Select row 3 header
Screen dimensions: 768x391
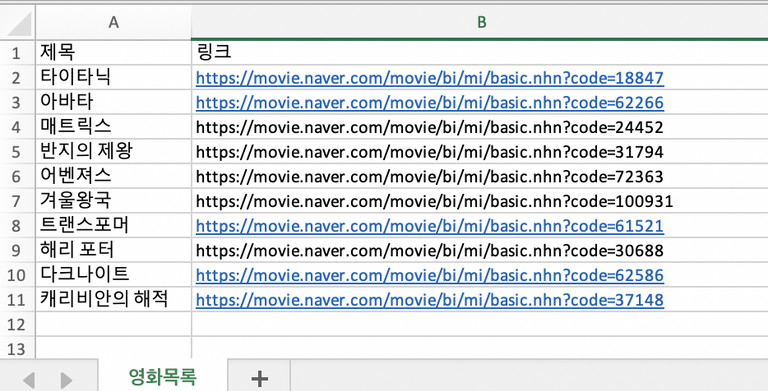[x=17, y=102]
